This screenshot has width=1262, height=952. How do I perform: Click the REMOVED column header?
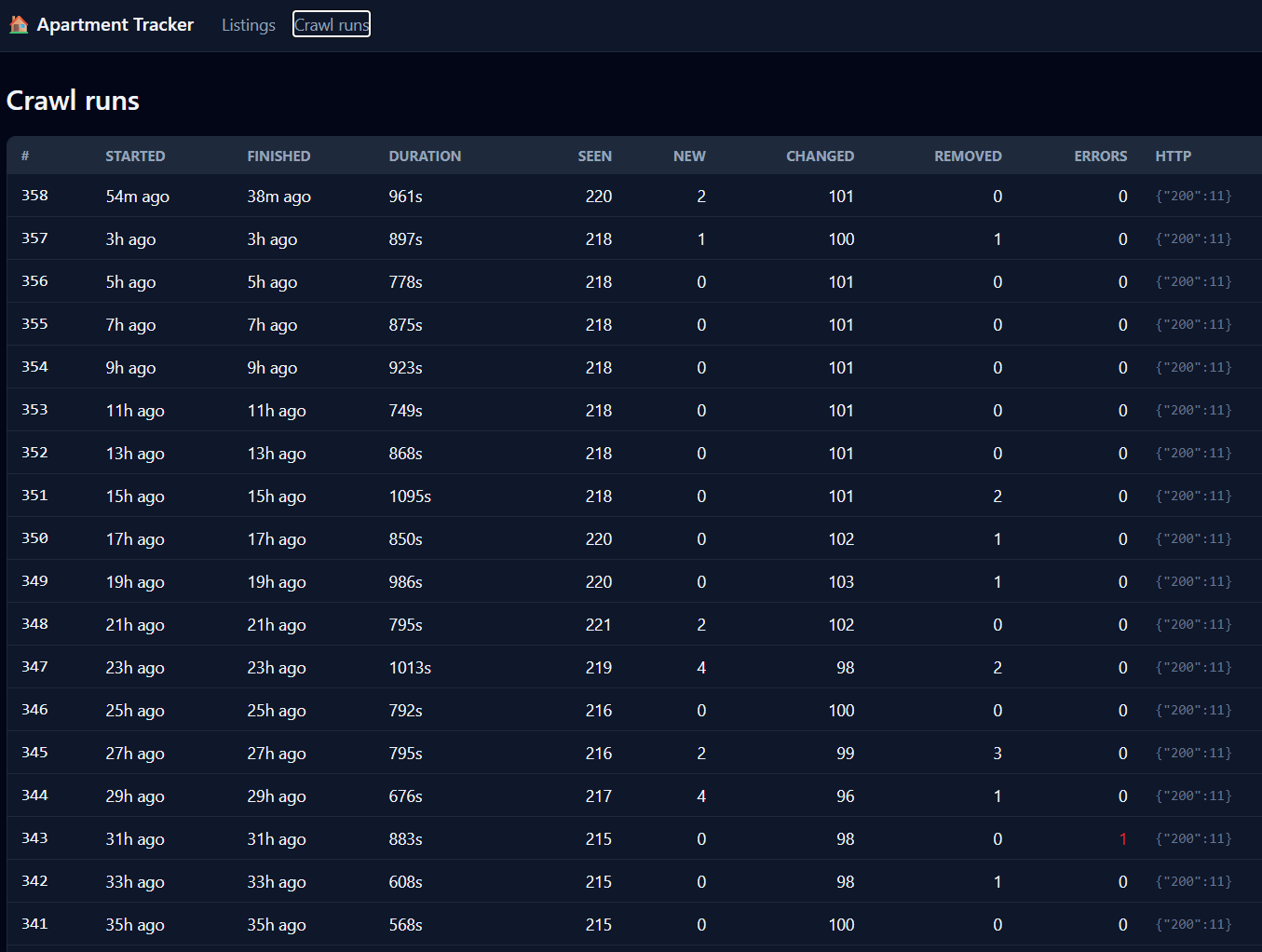coord(968,156)
